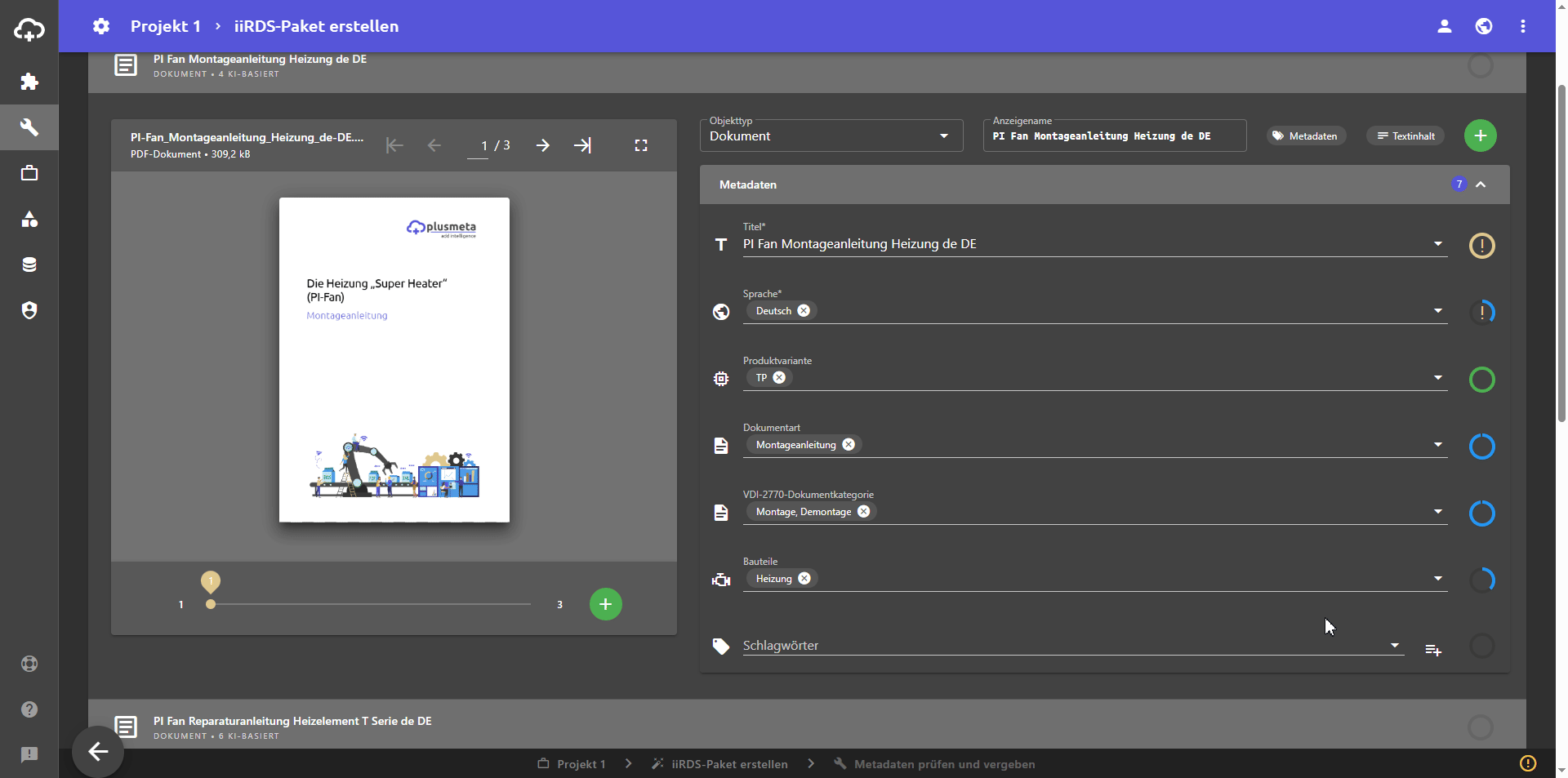Viewport: 1568px width, 778px height.
Task: Click the fullscreen icon in PDF viewer
Action: (641, 145)
